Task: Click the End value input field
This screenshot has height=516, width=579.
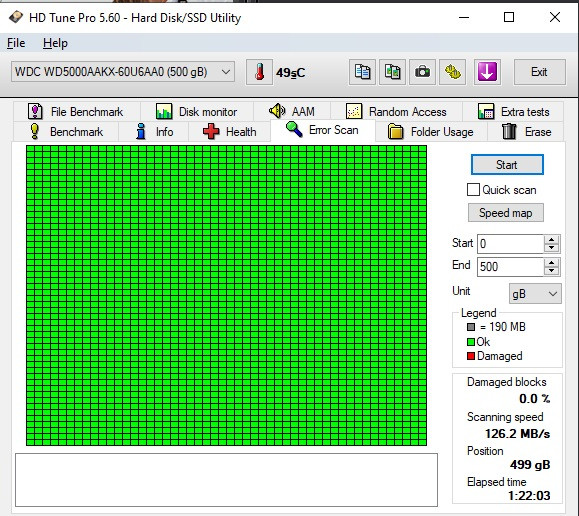Action: tap(510, 267)
